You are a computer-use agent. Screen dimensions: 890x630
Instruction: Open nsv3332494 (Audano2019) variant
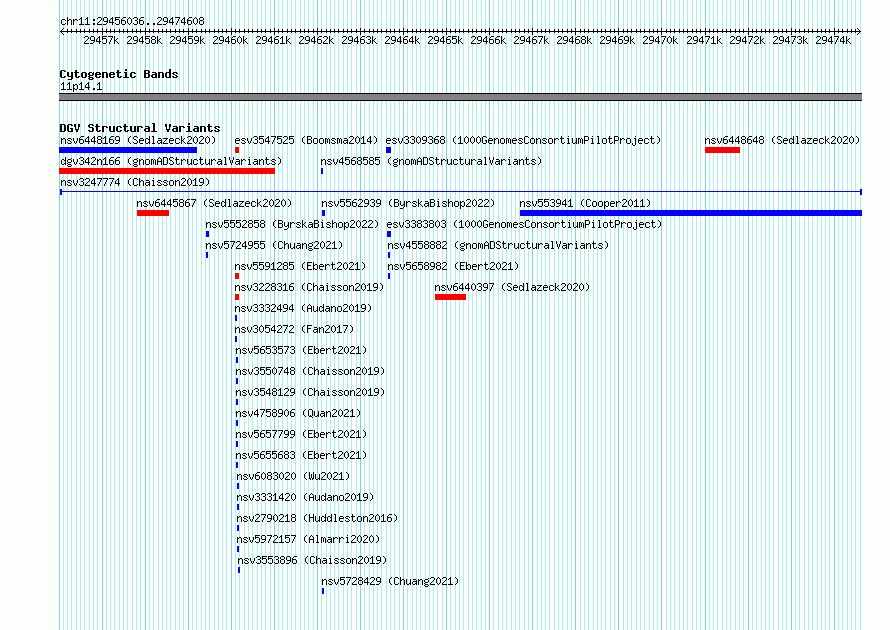pos(304,308)
